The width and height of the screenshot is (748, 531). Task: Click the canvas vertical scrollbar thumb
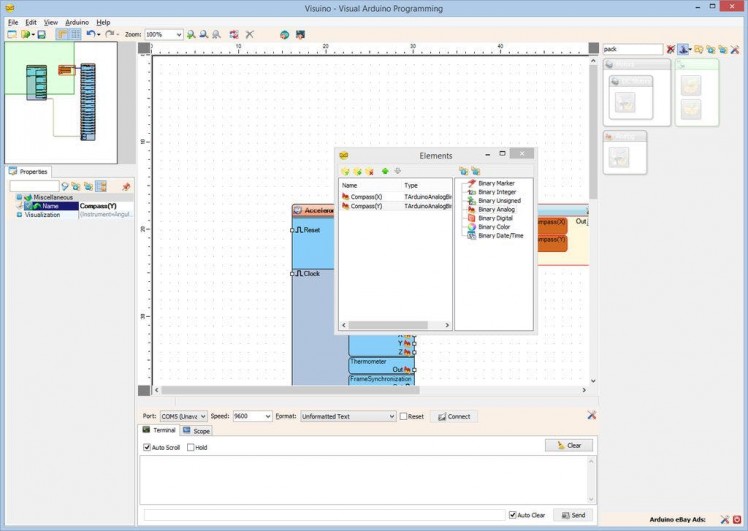coord(593,132)
